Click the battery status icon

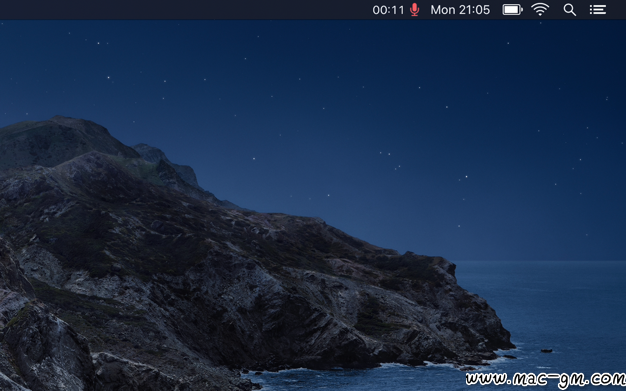tap(513, 10)
